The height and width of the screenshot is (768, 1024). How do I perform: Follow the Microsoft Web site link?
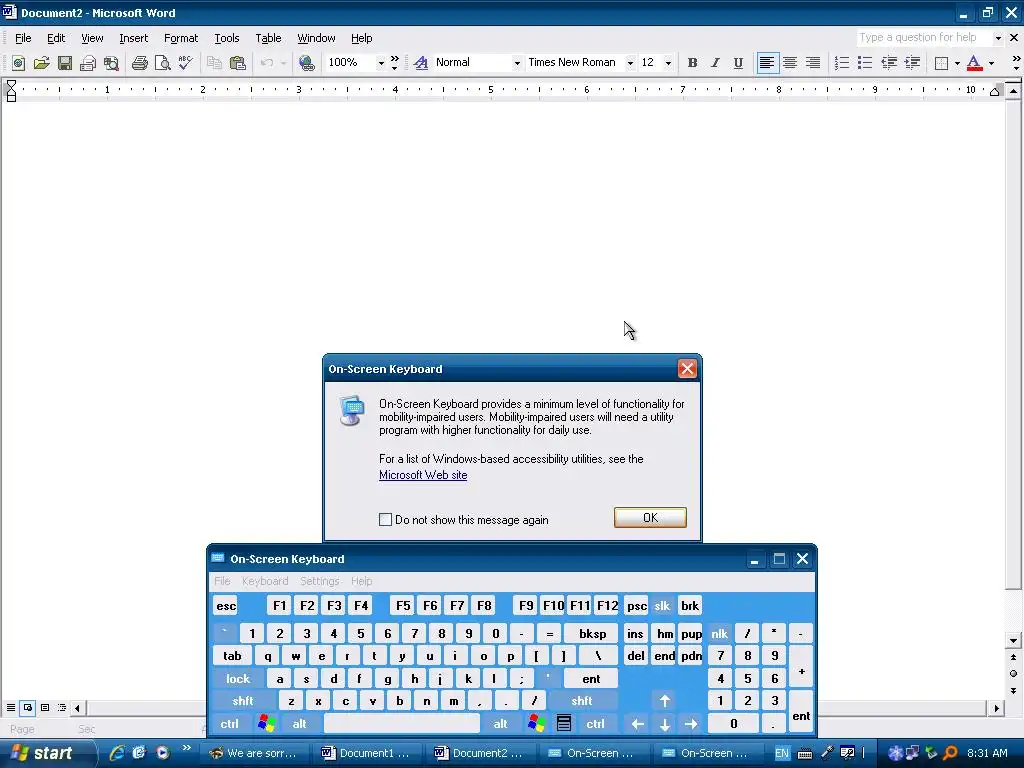(423, 475)
